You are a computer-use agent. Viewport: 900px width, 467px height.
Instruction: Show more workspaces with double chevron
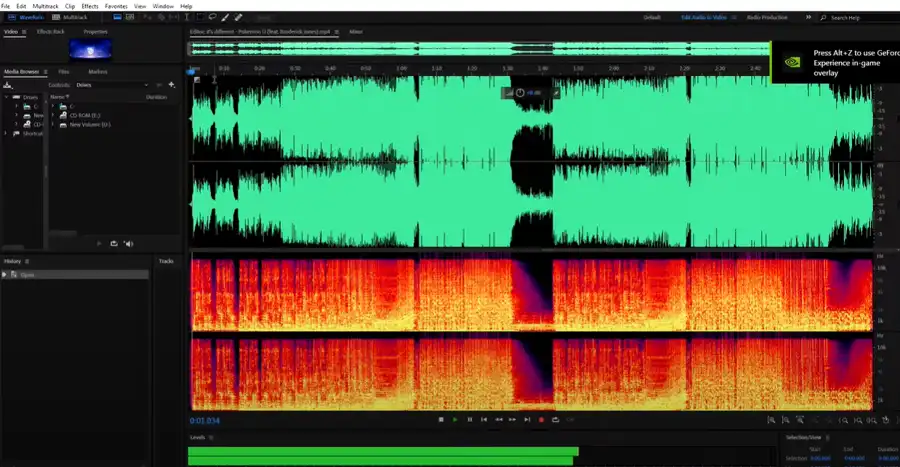[x=808, y=17]
